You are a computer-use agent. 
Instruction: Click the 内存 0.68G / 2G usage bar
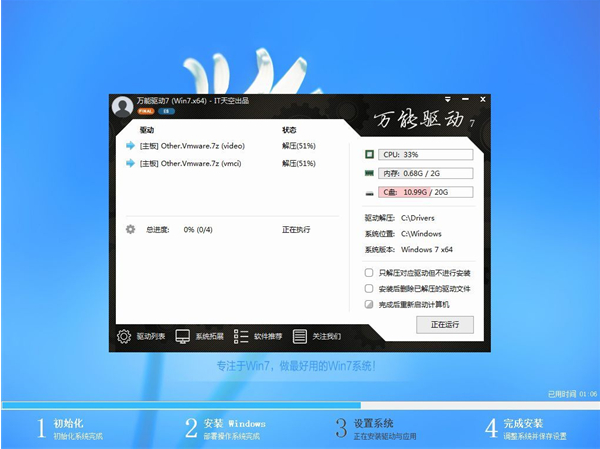pos(426,173)
